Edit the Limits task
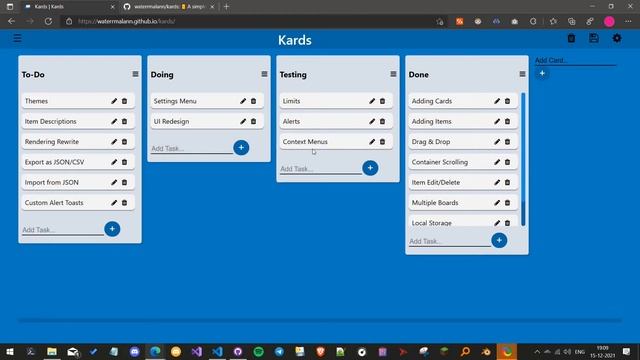 [372, 101]
